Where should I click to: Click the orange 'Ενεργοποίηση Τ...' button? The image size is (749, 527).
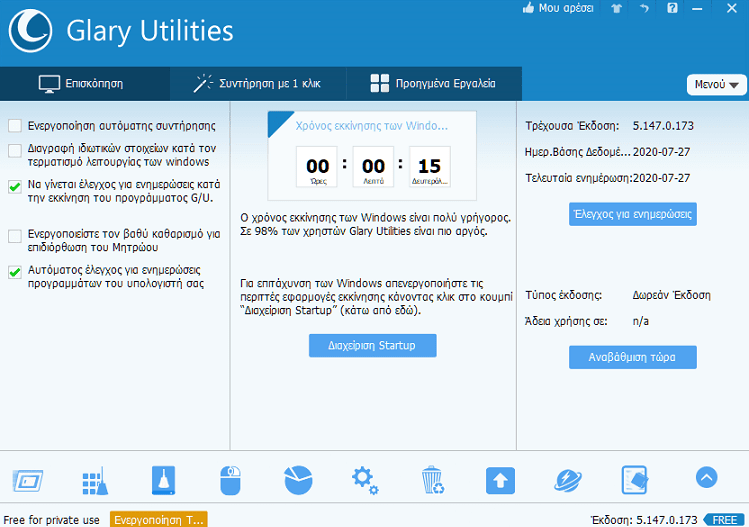(159, 520)
